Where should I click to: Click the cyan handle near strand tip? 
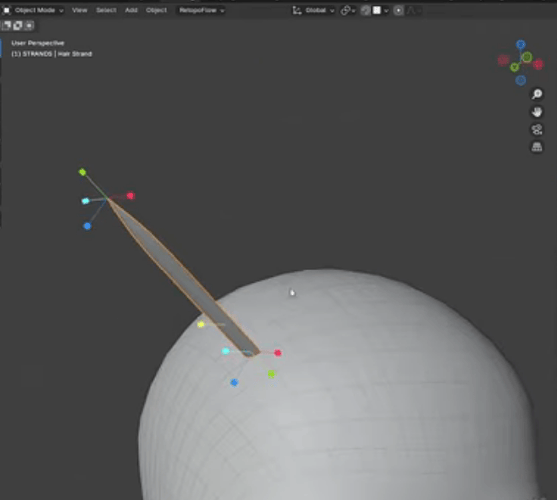pos(86,201)
